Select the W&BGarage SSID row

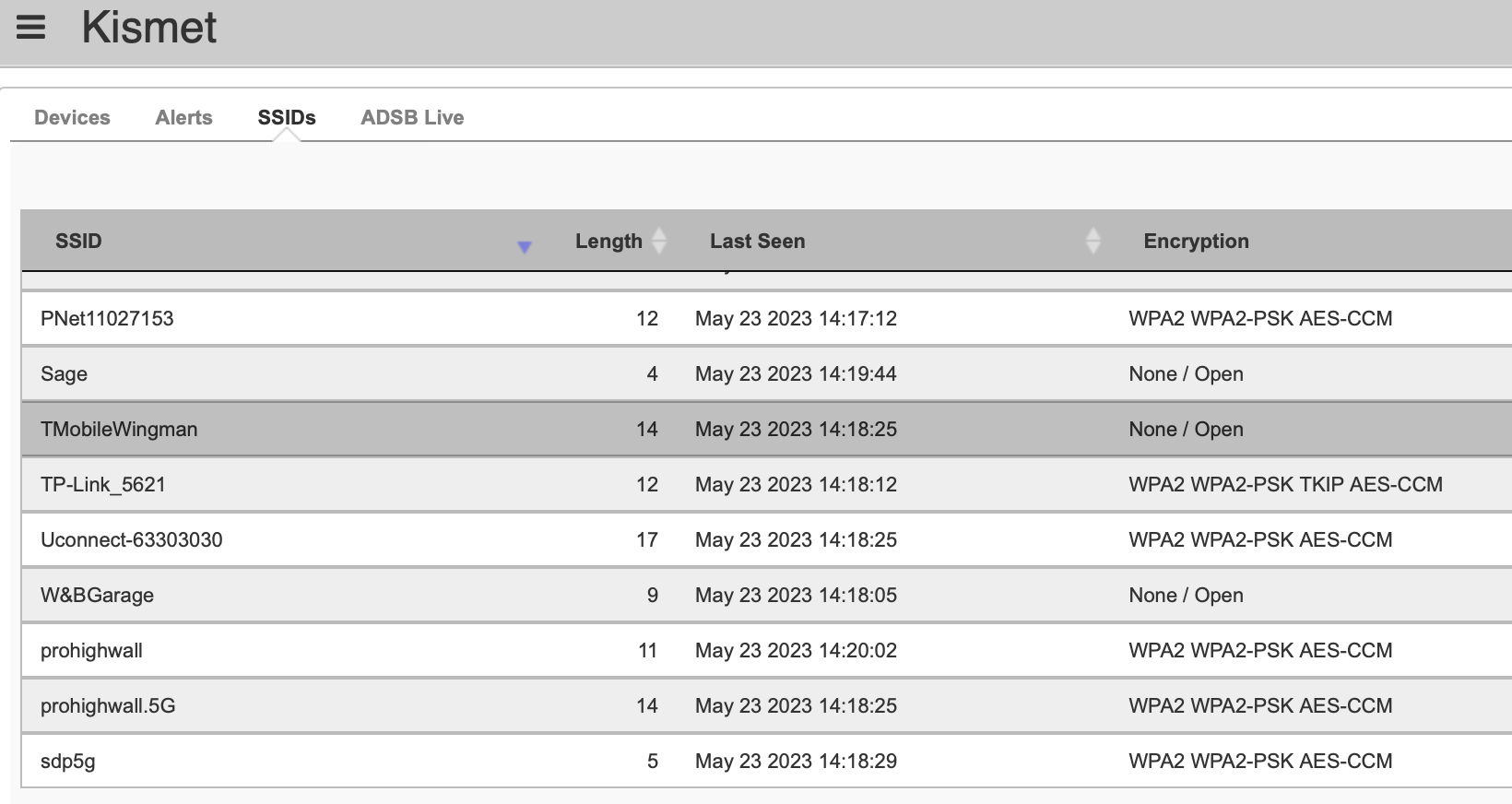tap(766, 595)
